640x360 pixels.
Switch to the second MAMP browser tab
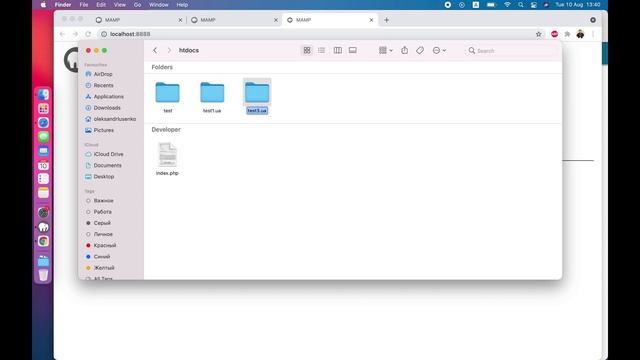233,20
